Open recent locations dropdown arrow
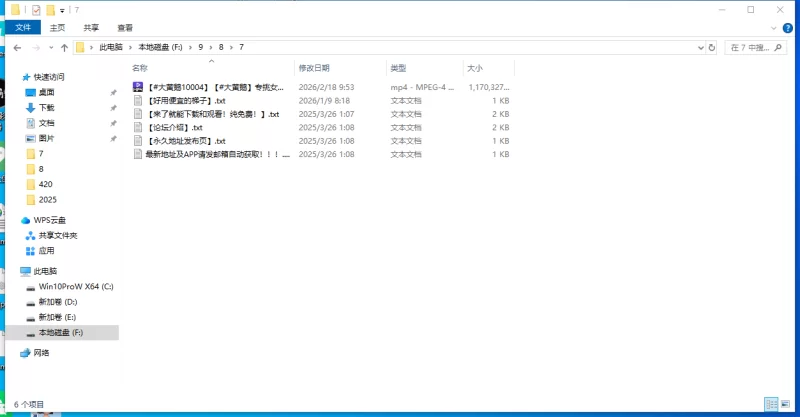Viewport: 800px width, 417px height. tap(51, 47)
